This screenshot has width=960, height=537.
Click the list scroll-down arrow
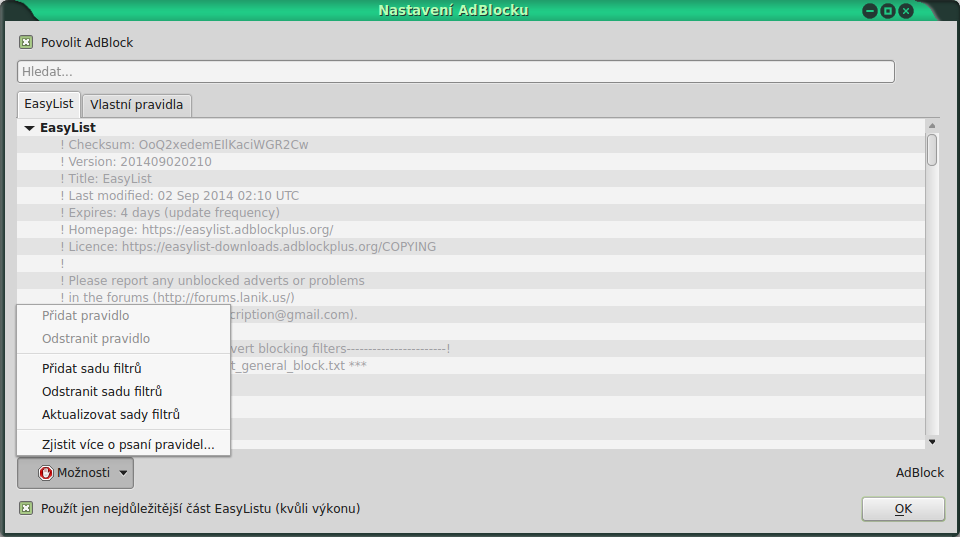click(x=932, y=441)
